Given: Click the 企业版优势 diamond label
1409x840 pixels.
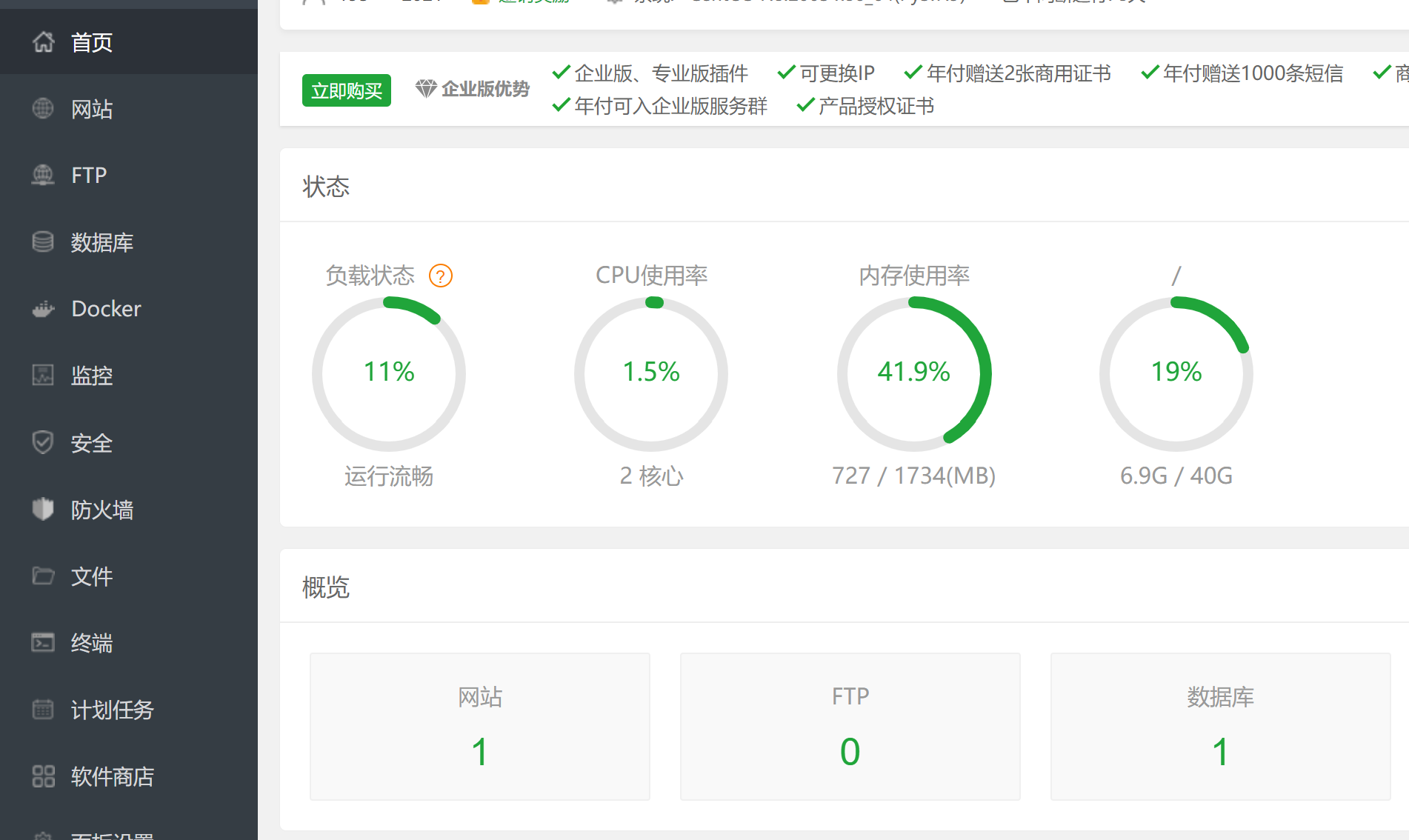Looking at the screenshot, I should (x=473, y=89).
